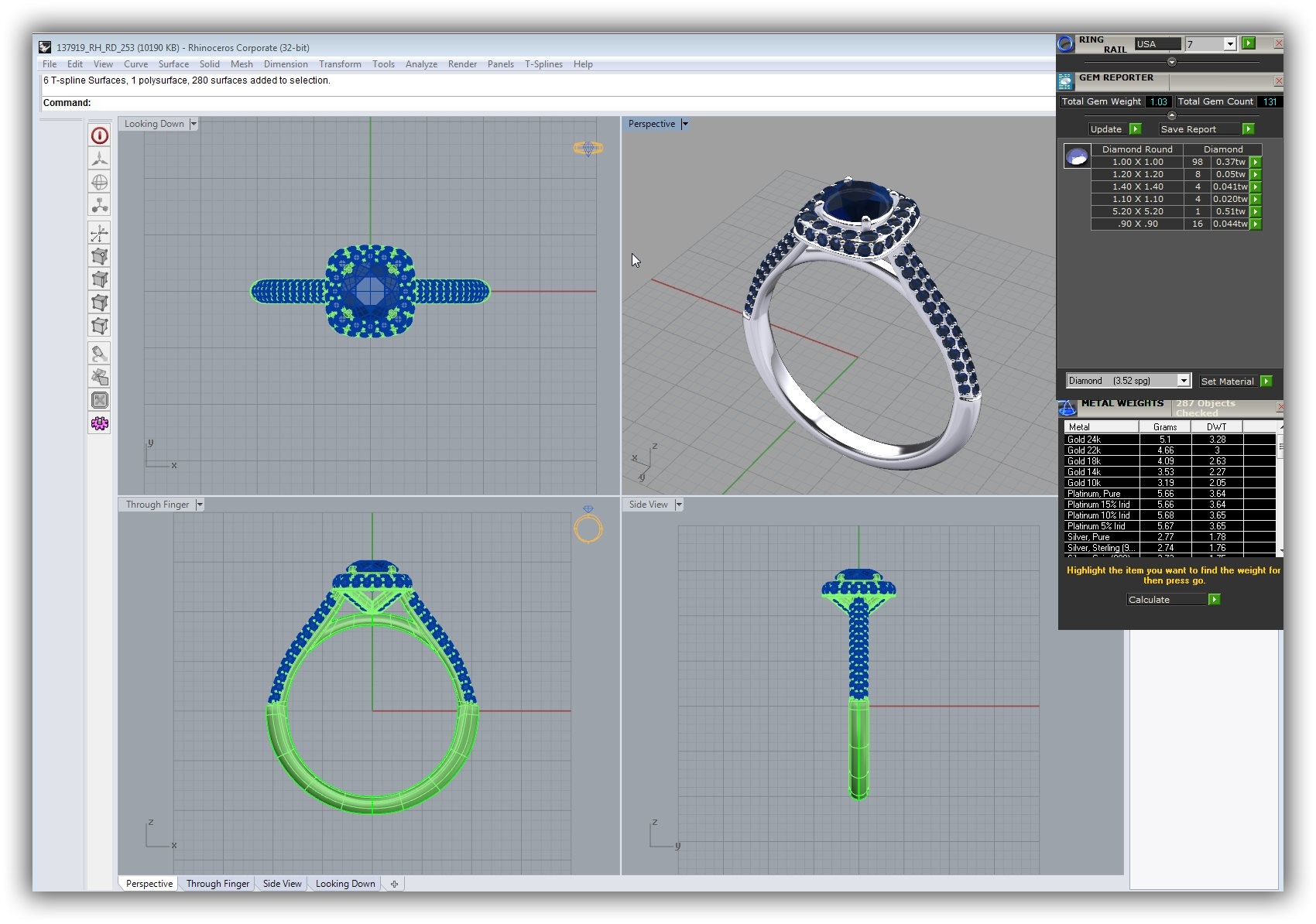Screen dimensions: 1316x924
Task: Click the wireframe globe icon in left toolbar
Action: [100, 183]
